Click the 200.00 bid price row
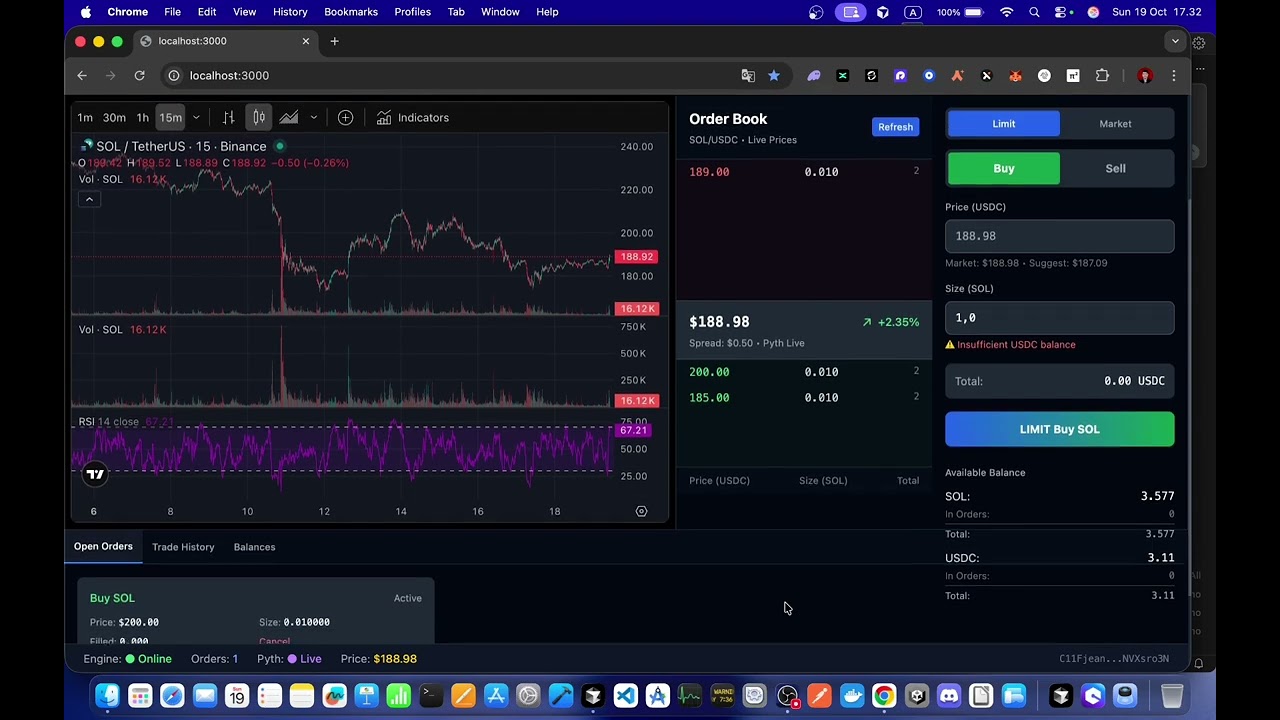 tap(804, 372)
